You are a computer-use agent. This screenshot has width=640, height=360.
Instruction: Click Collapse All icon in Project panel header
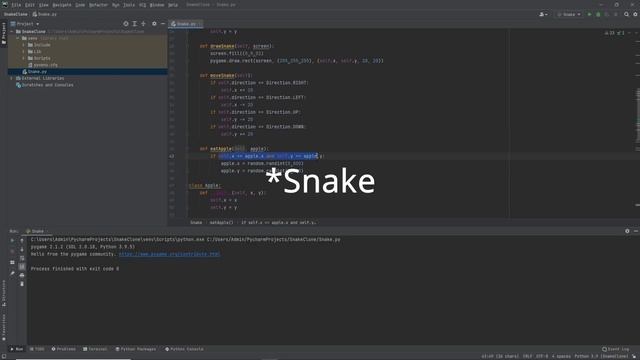click(144, 24)
